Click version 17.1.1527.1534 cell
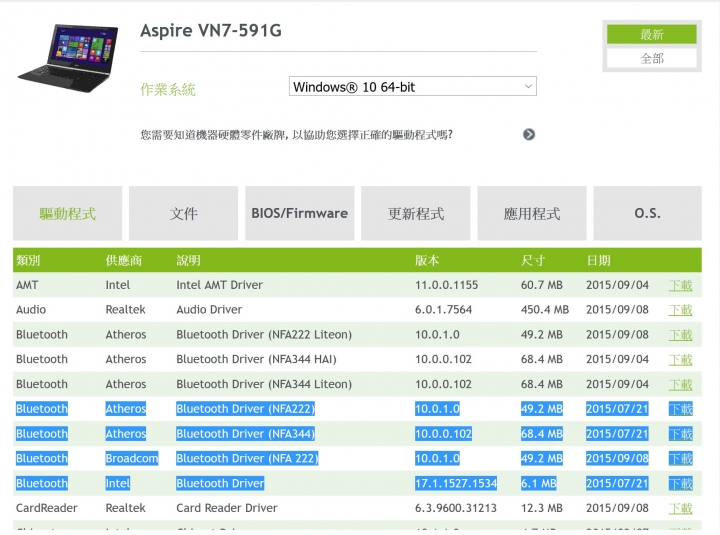The width and height of the screenshot is (720, 535). [x=456, y=483]
